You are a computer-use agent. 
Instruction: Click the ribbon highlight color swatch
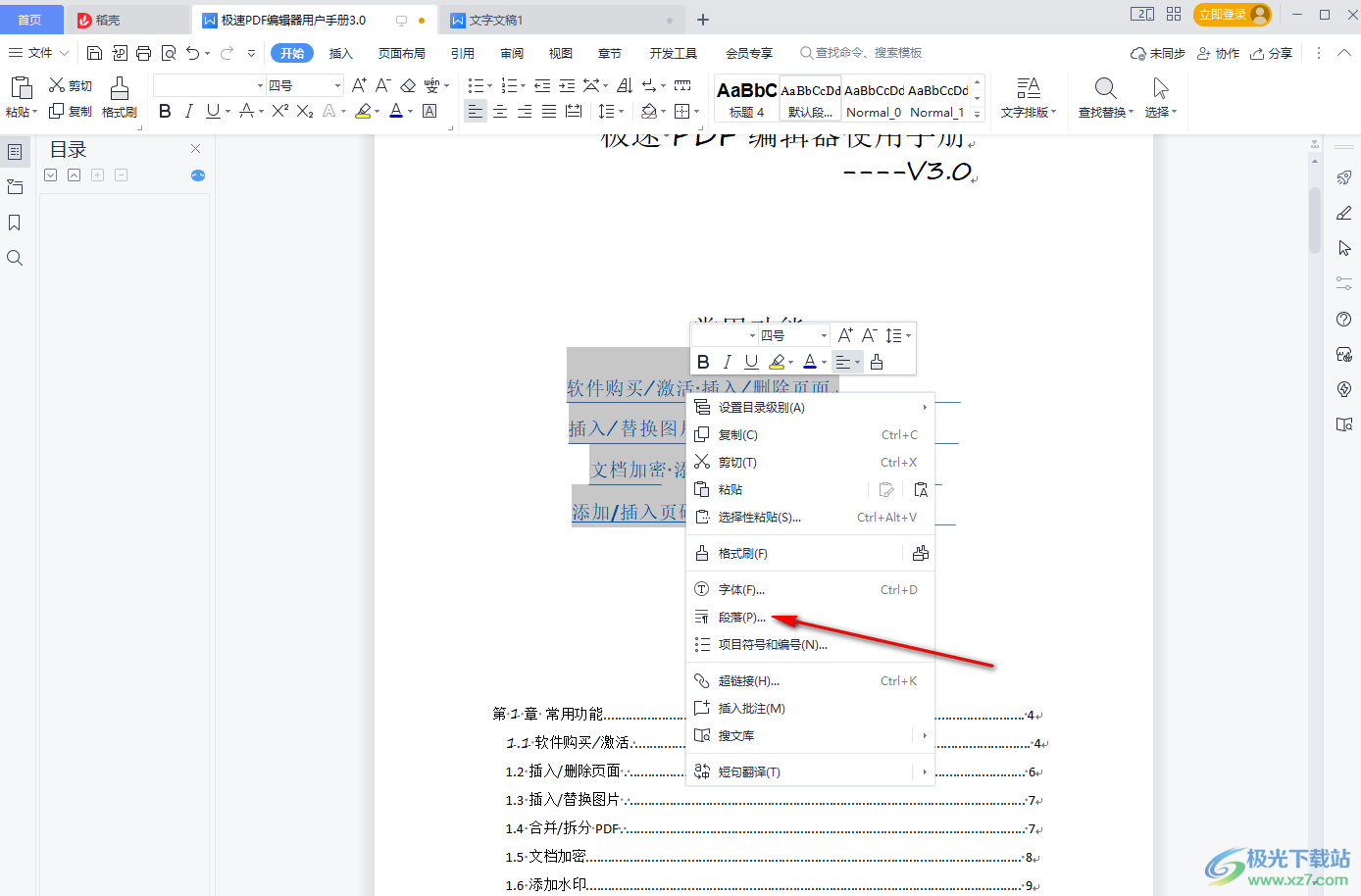363,111
